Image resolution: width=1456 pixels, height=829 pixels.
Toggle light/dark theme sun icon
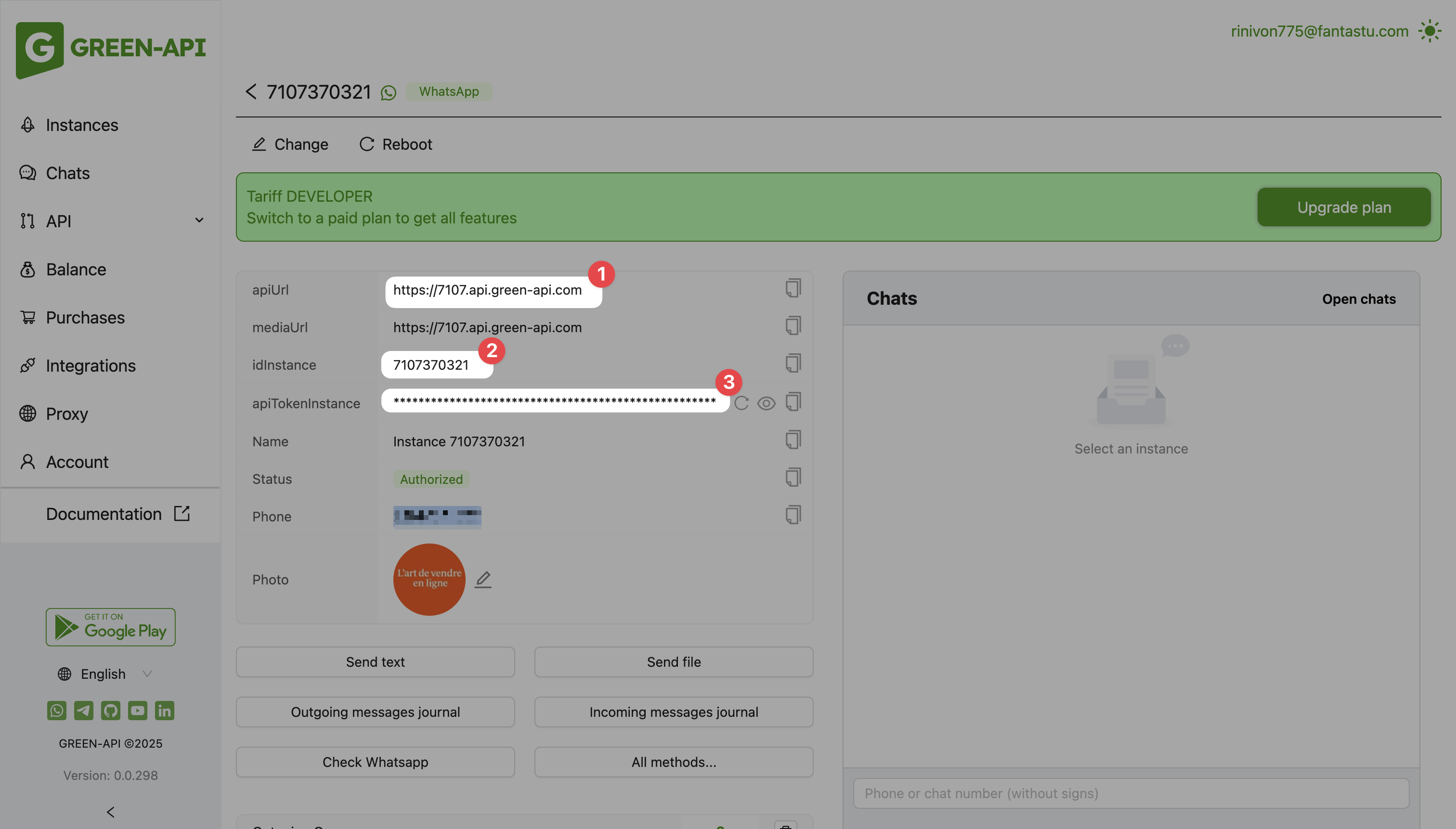[1429, 31]
